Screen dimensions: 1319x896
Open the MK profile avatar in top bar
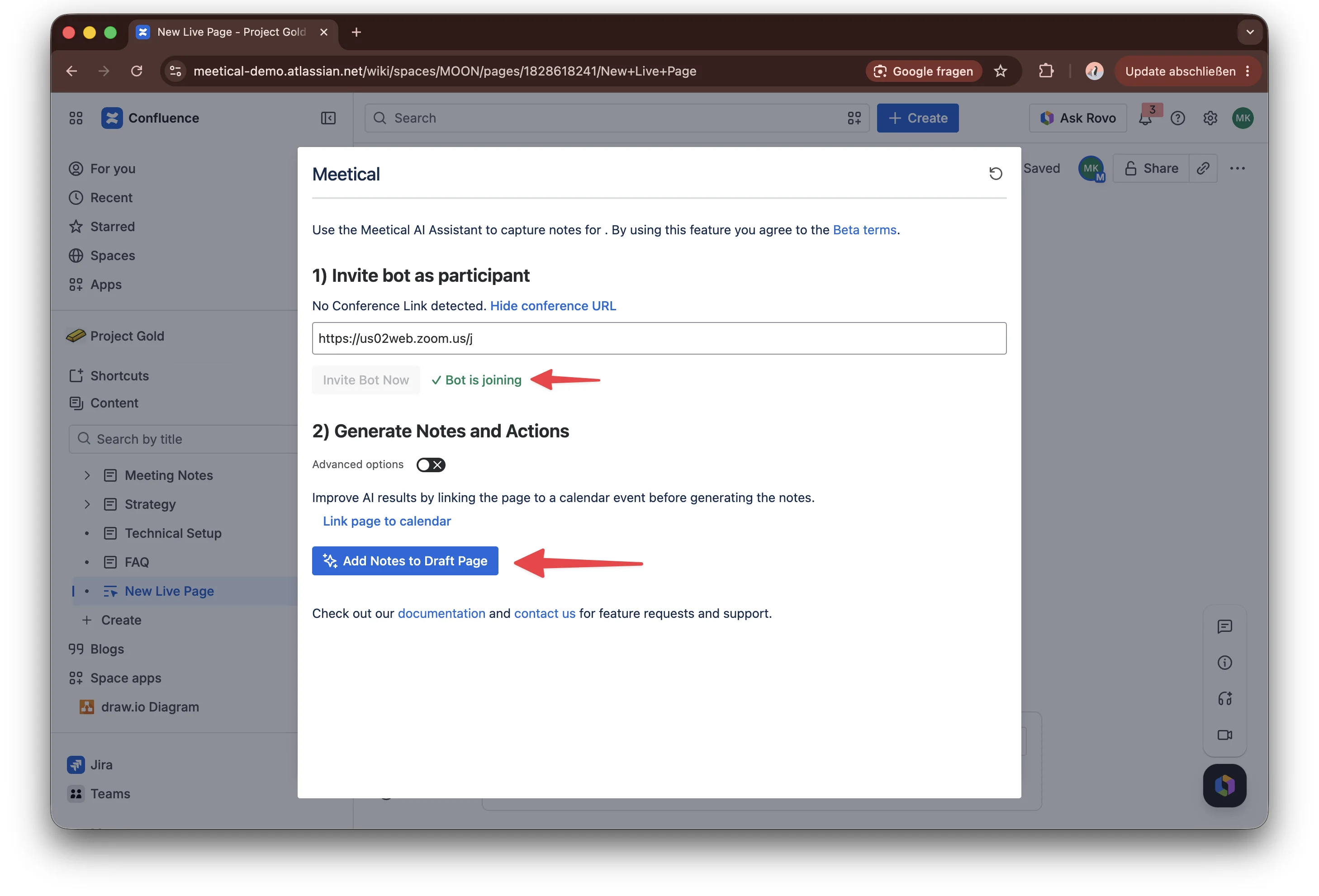coord(1243,118)
